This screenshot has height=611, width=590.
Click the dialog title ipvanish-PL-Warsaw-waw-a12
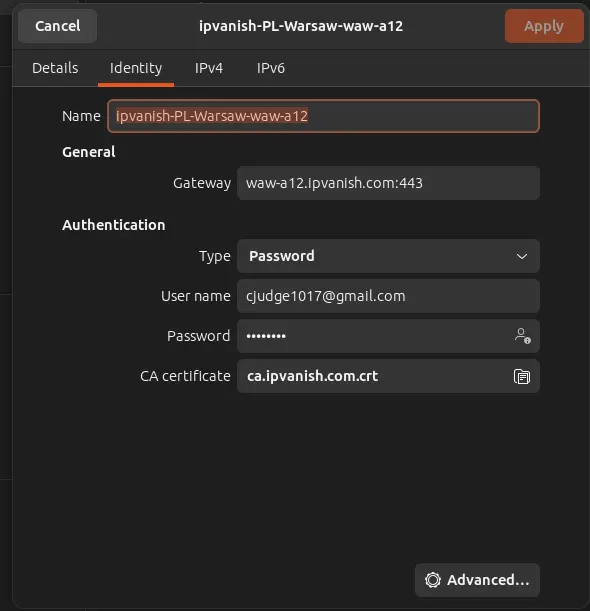301,26
